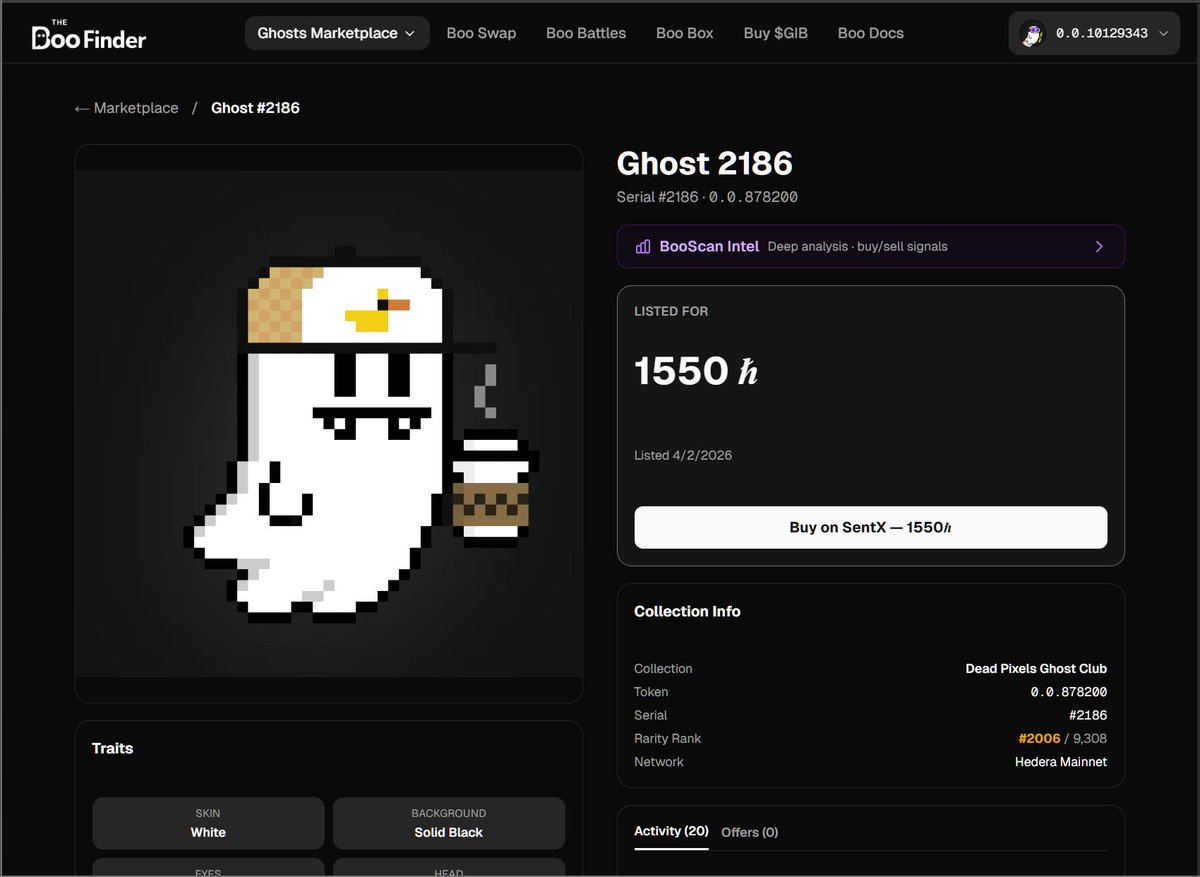Click the Token value 0.0.878200

[x=1069, y=692]
